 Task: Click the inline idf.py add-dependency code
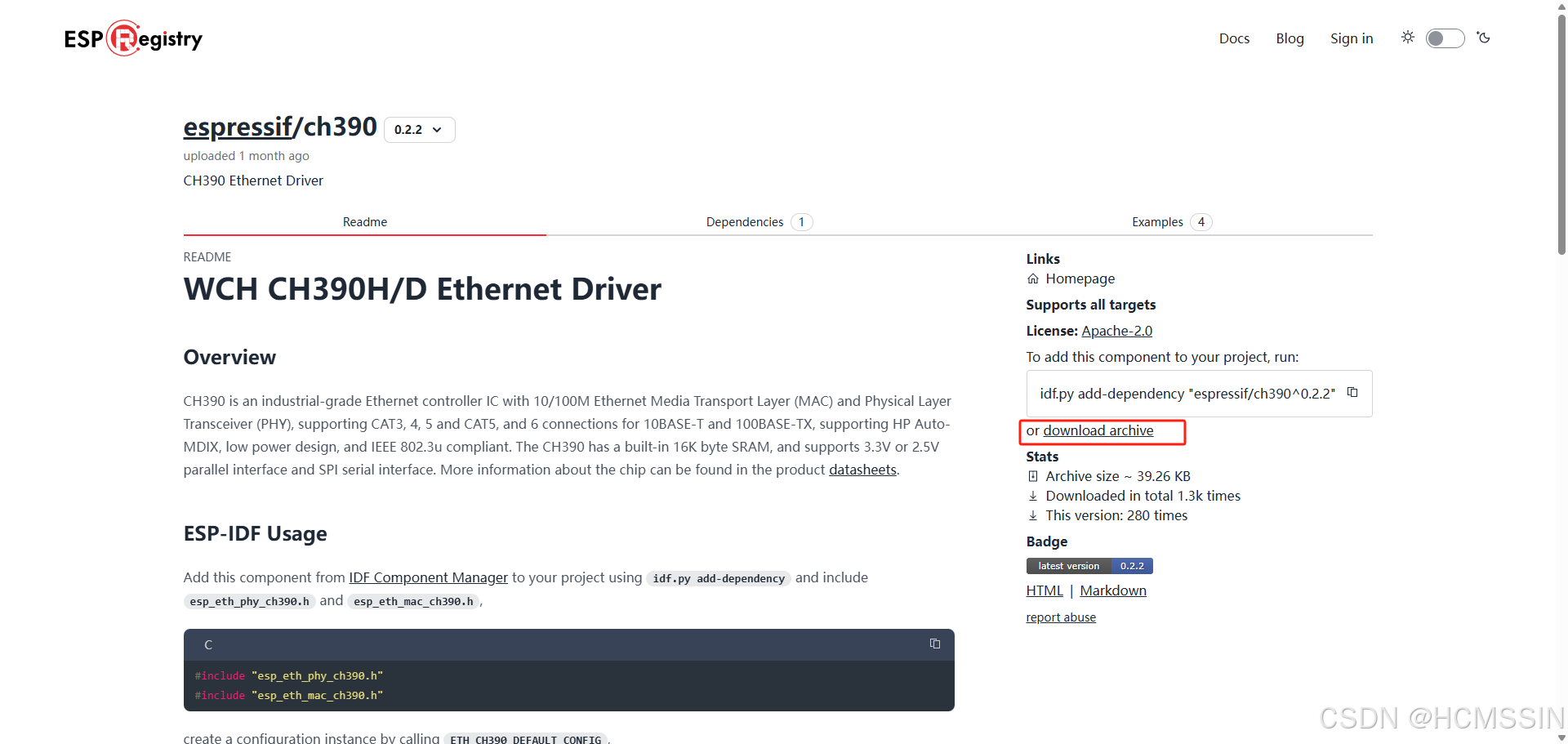[719, 578]
